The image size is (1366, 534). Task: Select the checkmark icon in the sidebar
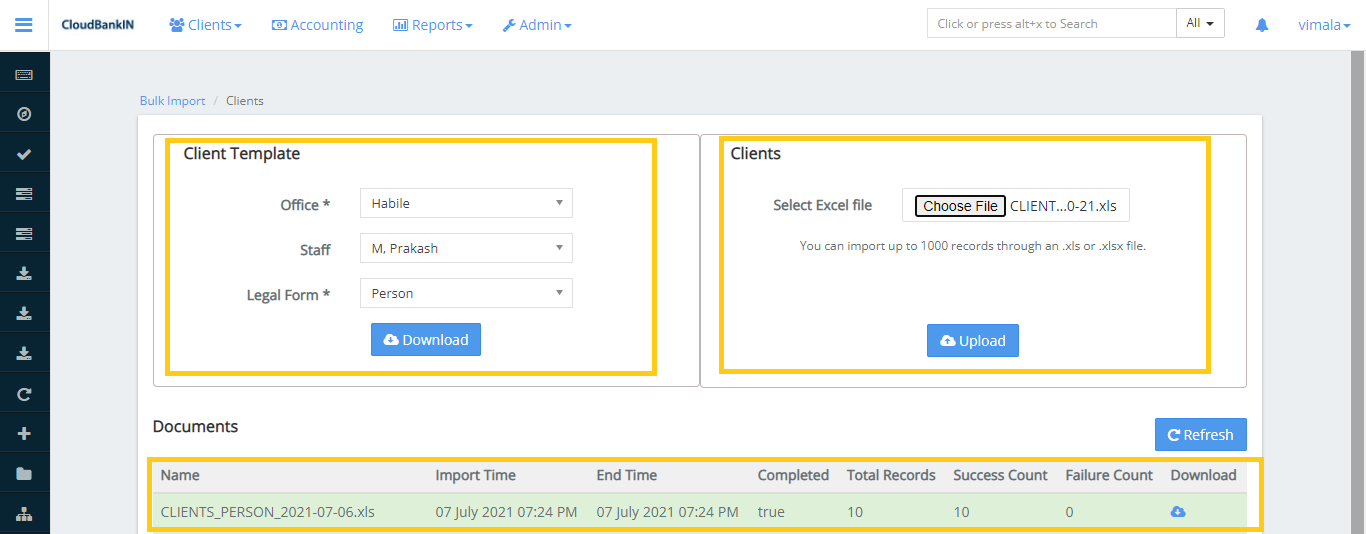pyautogui.click(x=24, y=154)
